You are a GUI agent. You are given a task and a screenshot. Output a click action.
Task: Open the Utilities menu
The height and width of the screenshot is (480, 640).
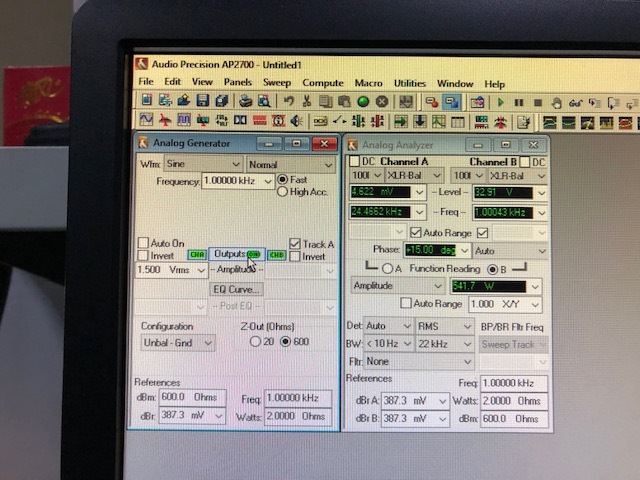[x=410, y=83]
